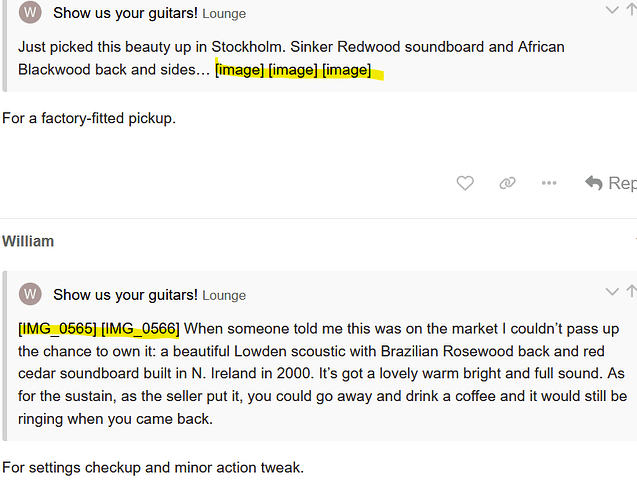This screenshot has width=637, height=500.
Task: Copy the post link via chain icon
Action: (507, 183)
